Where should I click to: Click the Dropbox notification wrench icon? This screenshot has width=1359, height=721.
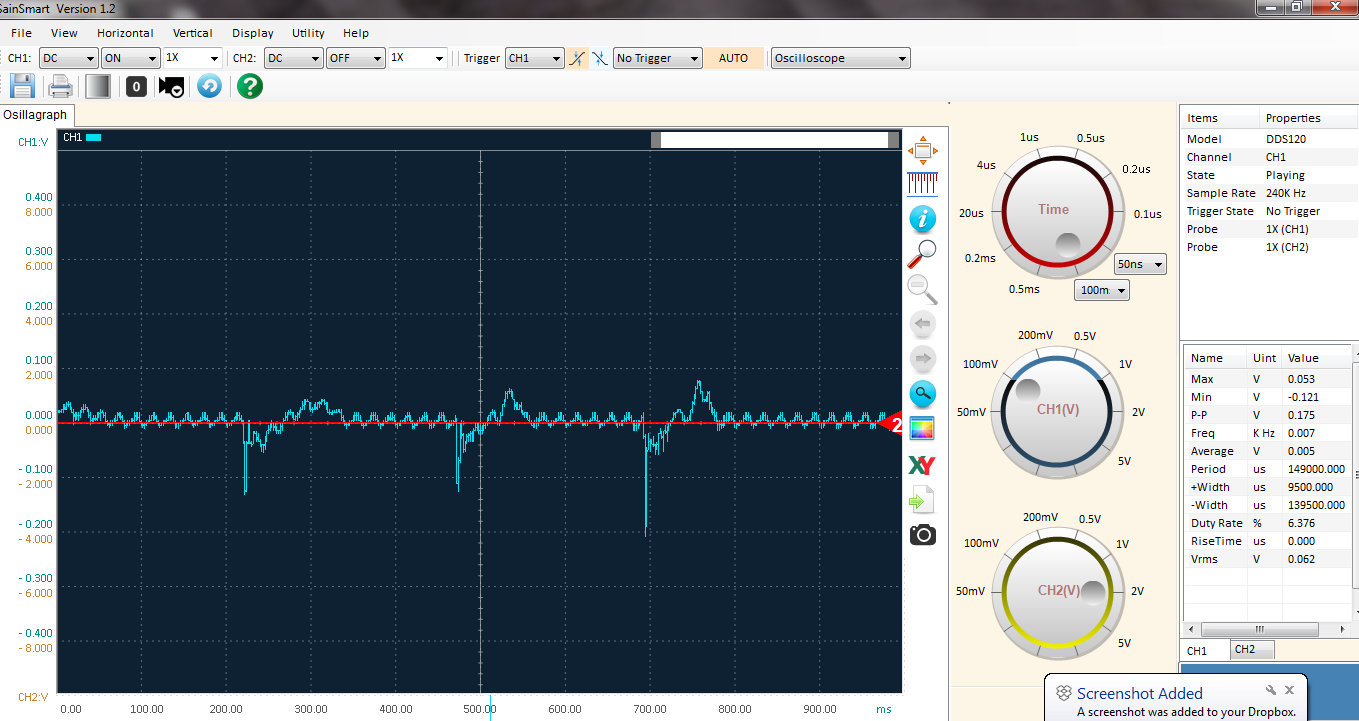(1271, 690)
